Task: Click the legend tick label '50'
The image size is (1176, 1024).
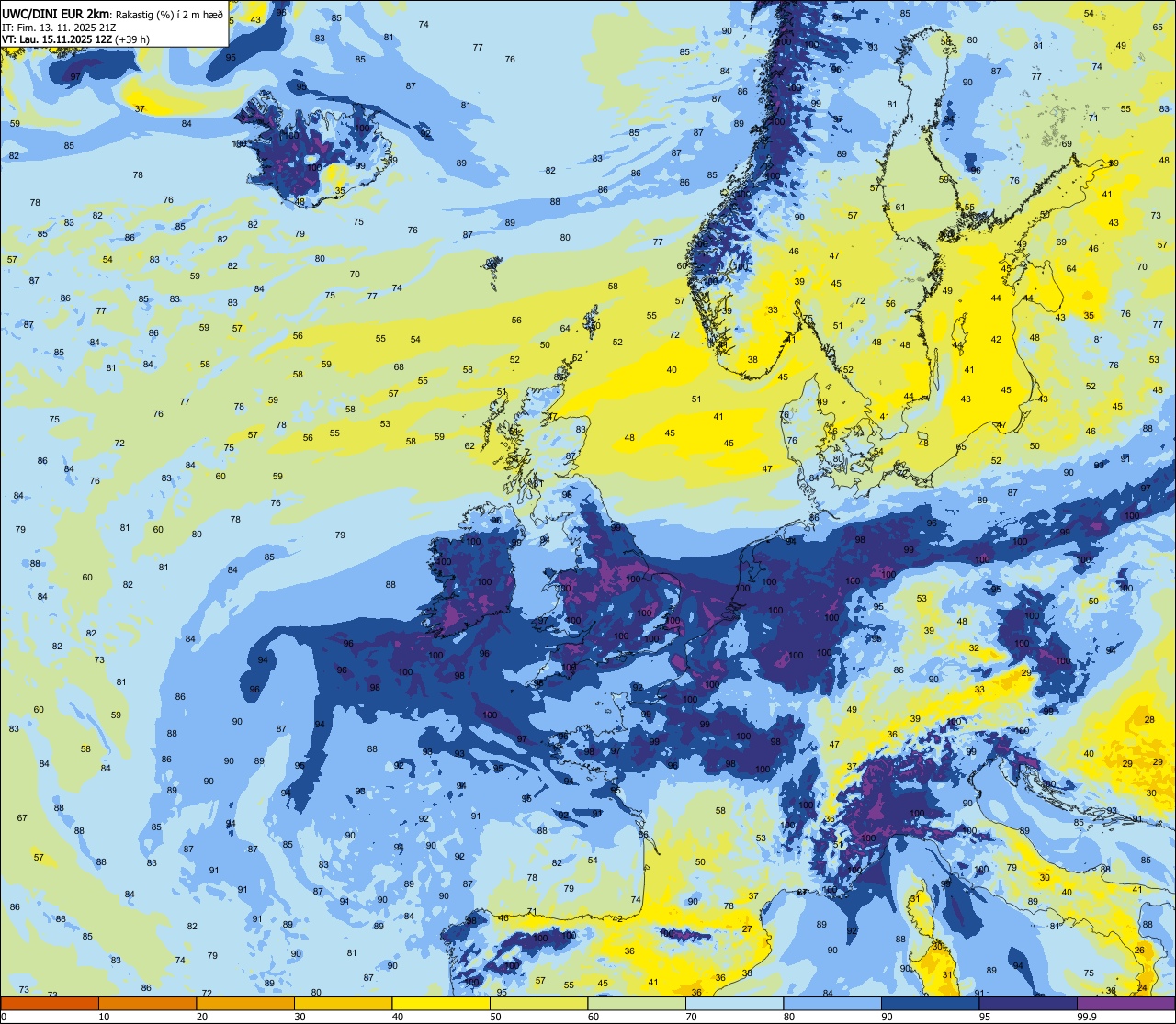Action: (x=495, y=1017)
